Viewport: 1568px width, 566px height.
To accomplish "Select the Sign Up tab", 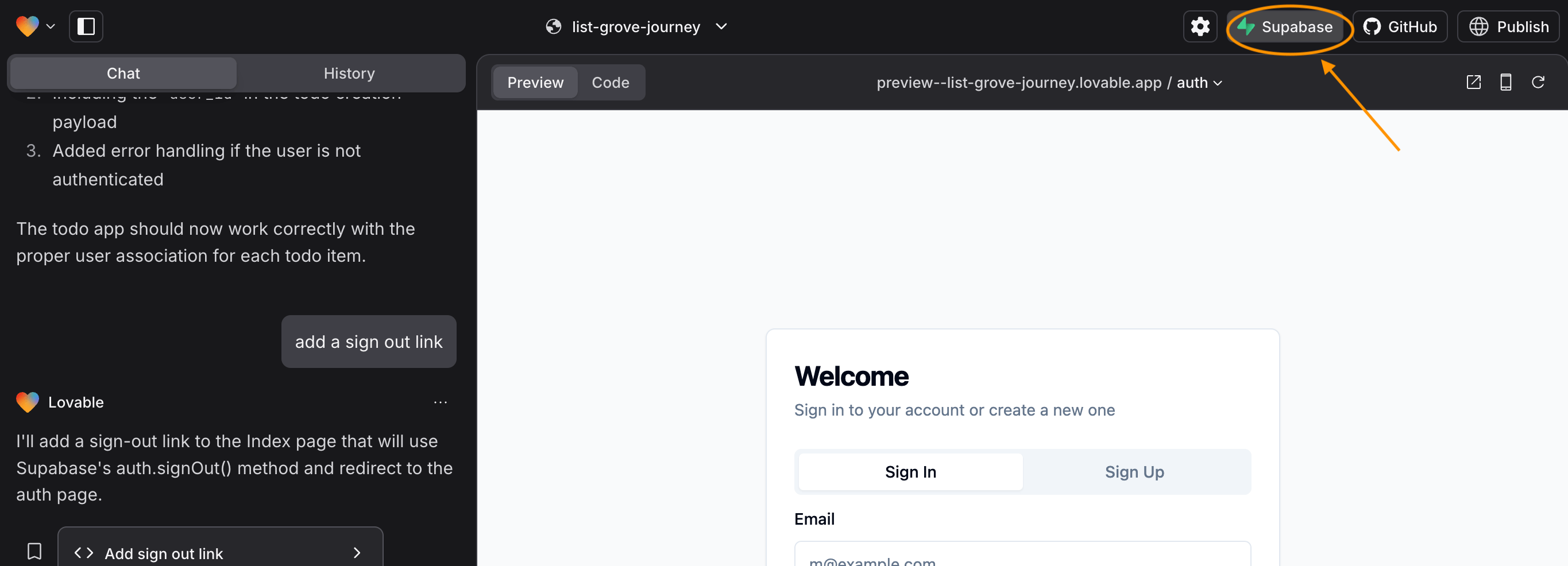I will coord(1134,472).
